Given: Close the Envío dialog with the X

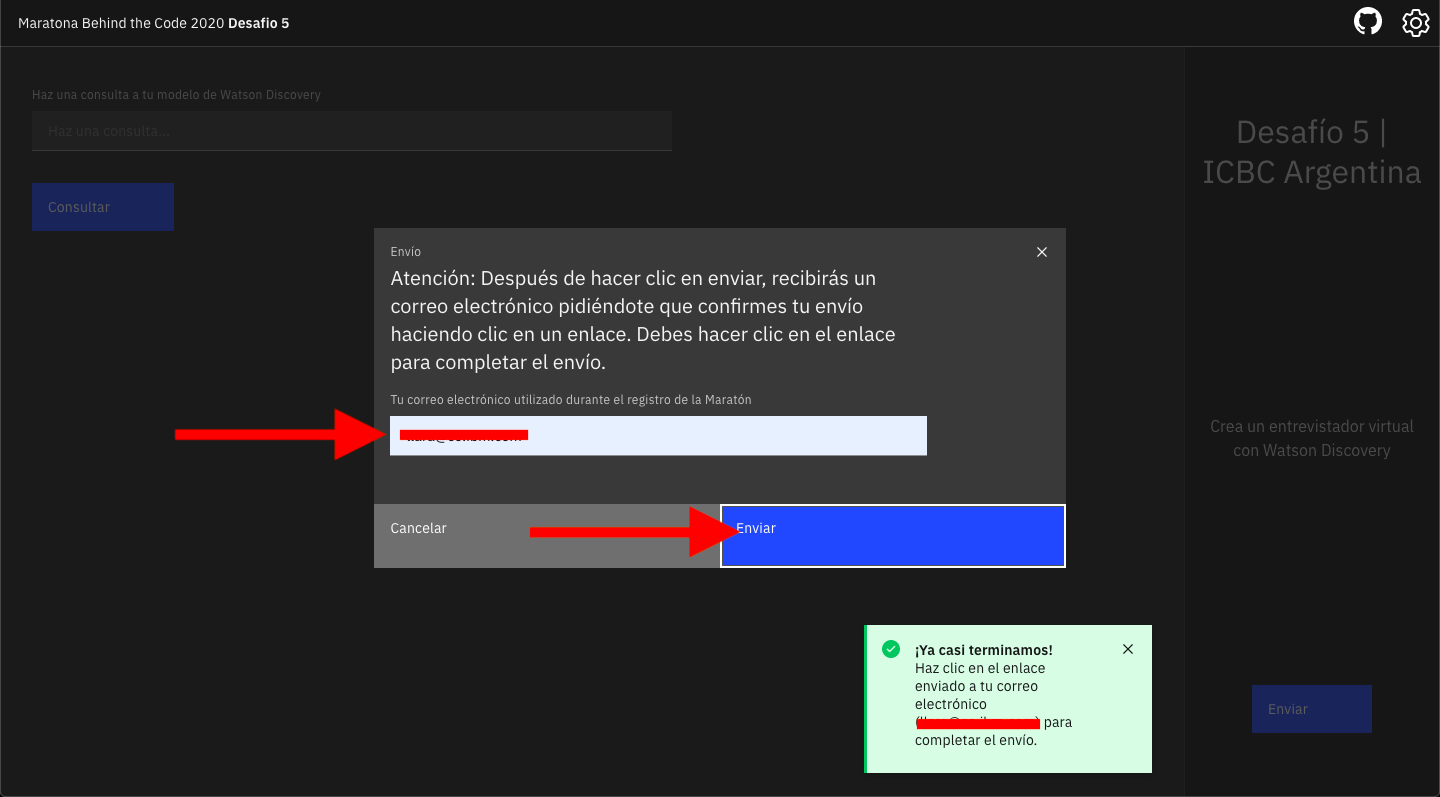Looking at the screenshot, I should 1042,252.
